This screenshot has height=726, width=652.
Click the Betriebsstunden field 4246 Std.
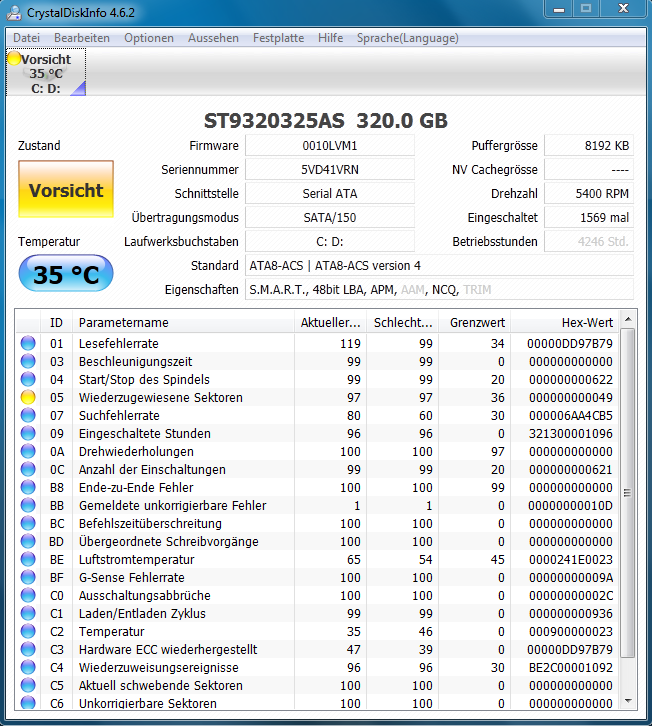coord(589,242)
